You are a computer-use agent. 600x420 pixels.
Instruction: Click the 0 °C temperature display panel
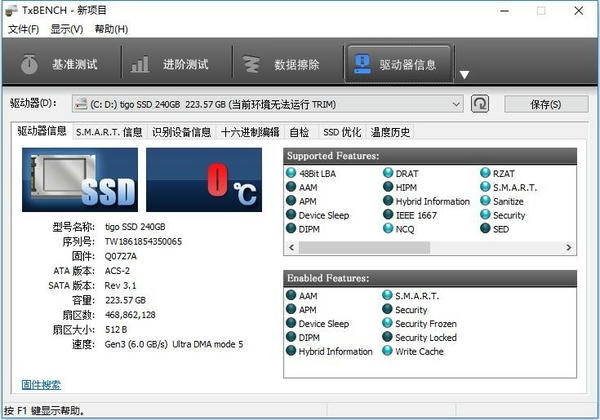[204, 180]
